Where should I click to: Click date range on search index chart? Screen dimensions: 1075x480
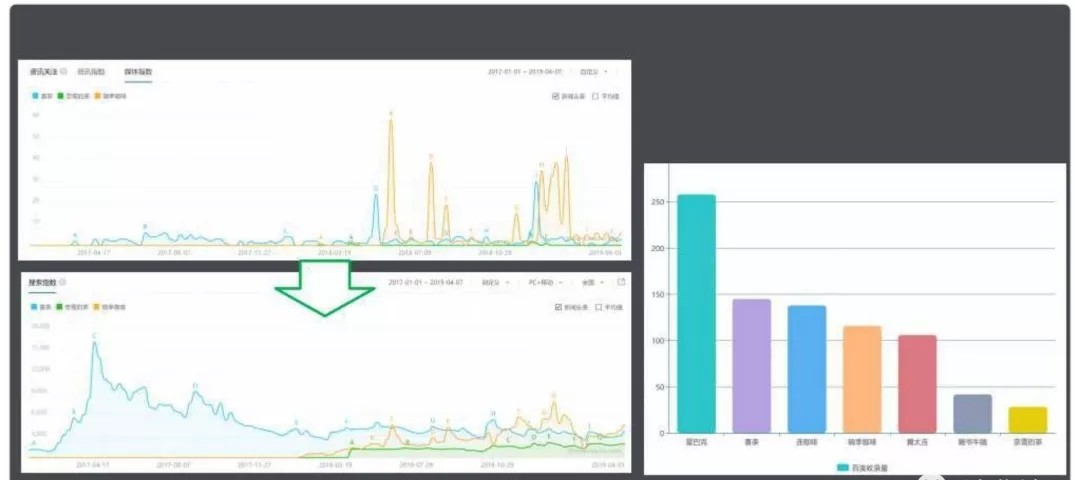coord(428,282)
